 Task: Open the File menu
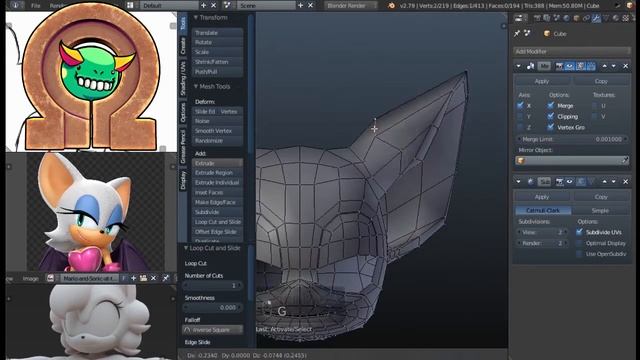(x=36, y=6)
